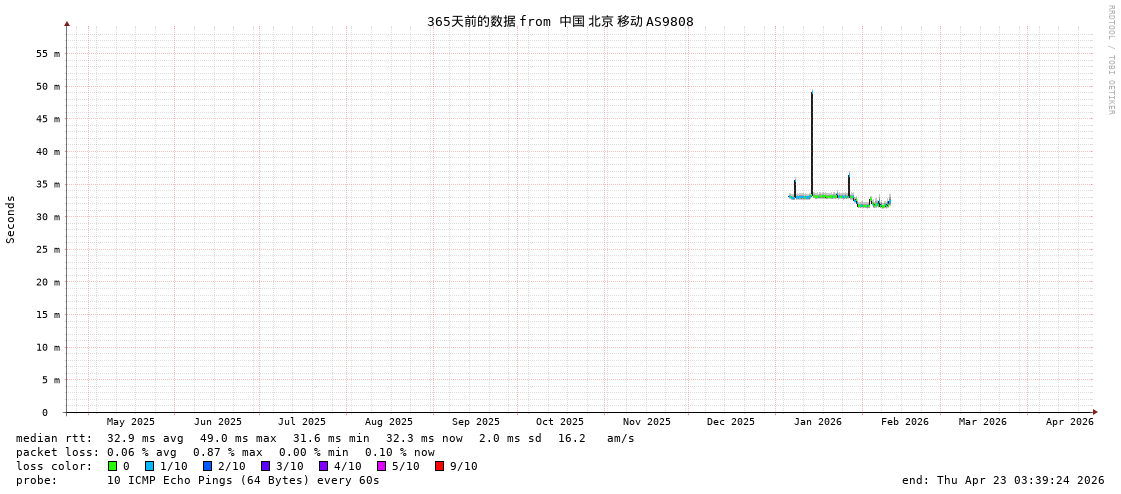The height and width of the screenshot is (494, 1121).
Task: Click the 'Seconds' y-axis label
Action: pos(11,219)
